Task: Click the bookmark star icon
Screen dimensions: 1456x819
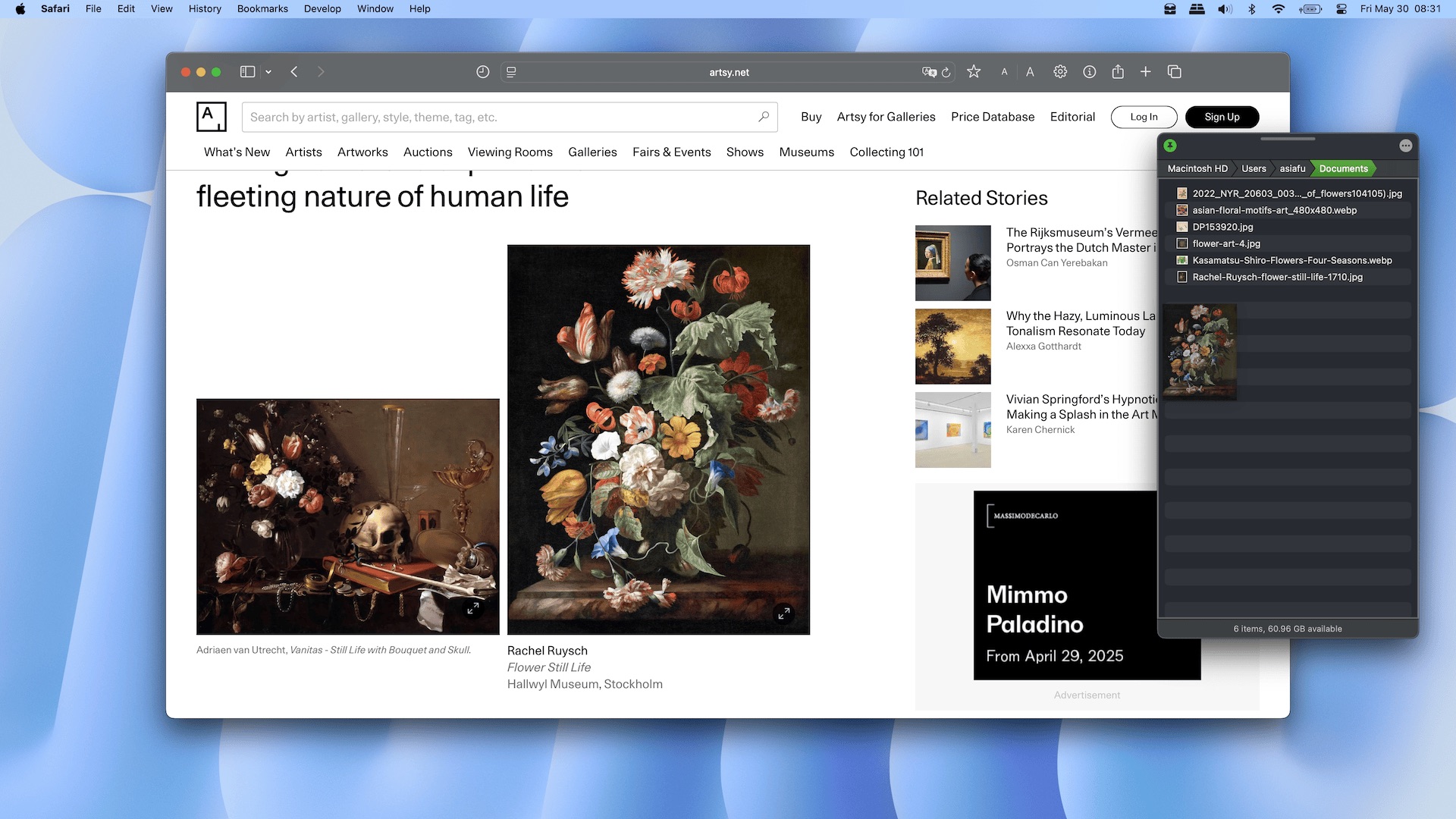Action: (973, 71)
